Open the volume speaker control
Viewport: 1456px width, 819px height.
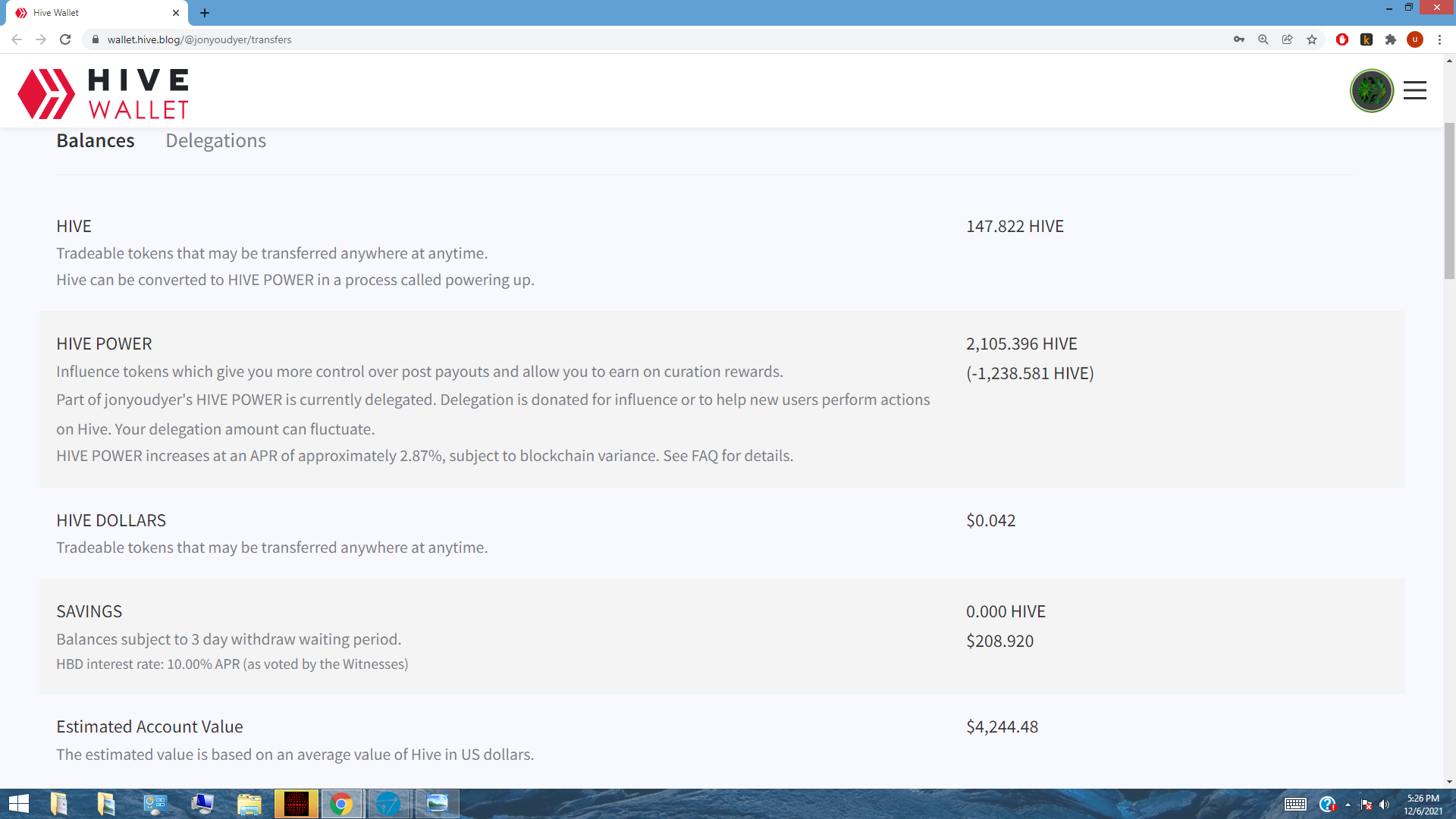[x=1384, y=804]
